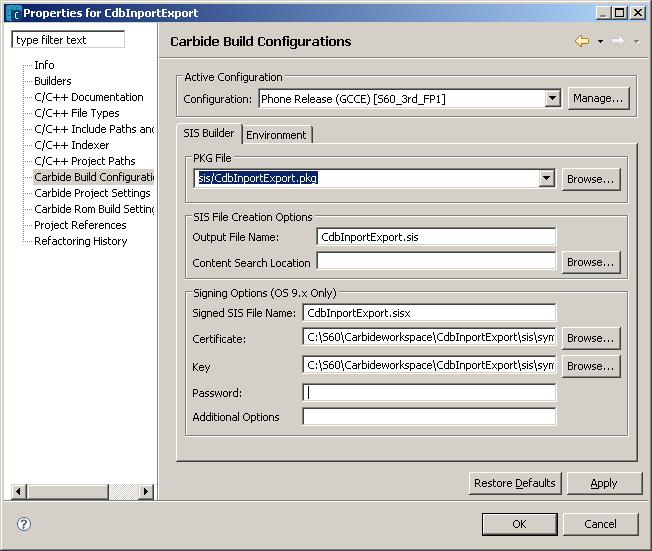Viewport: 652px width, 551px height.
Task: Open the help question mark icon
Action: point(24,524)
